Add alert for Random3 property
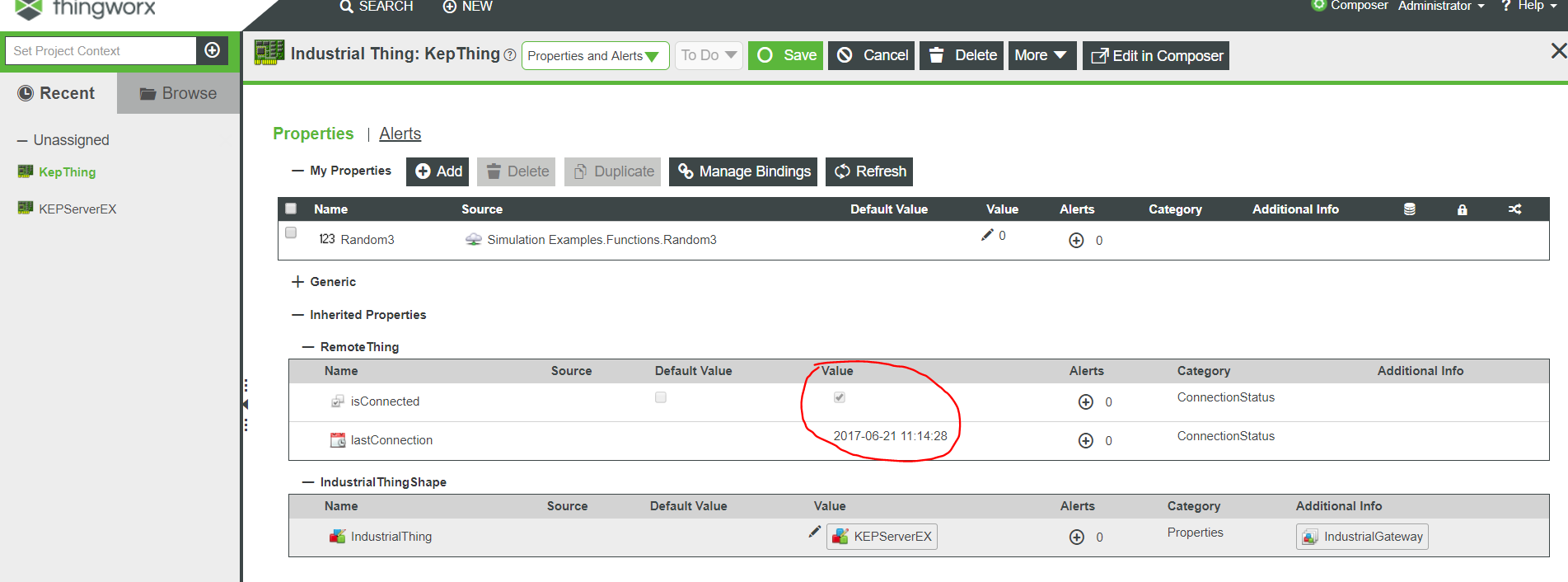This screenshot has height=582, width=1568. pyautogui.click(x=1076, y=241)
